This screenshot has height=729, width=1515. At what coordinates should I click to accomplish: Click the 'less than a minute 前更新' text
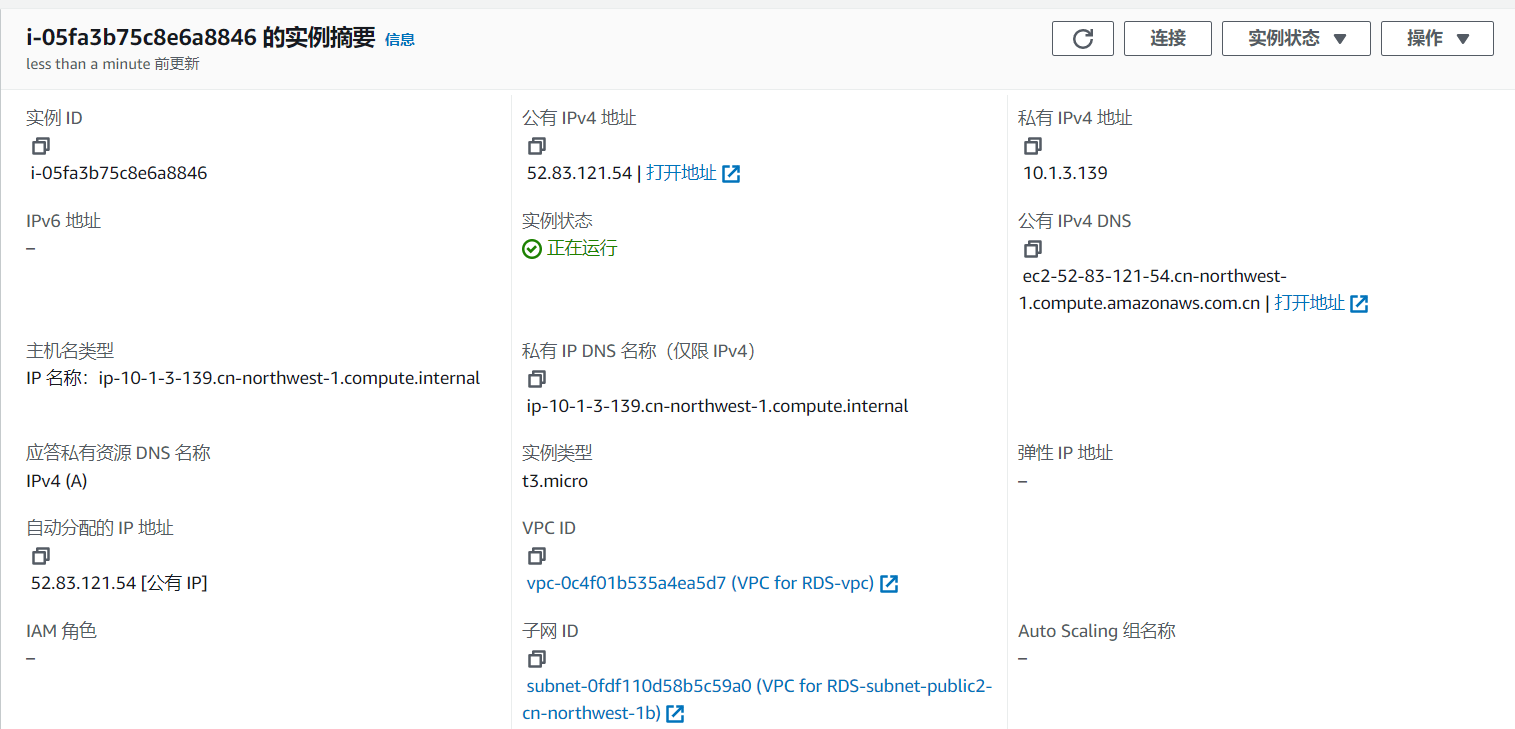point(113,64)
